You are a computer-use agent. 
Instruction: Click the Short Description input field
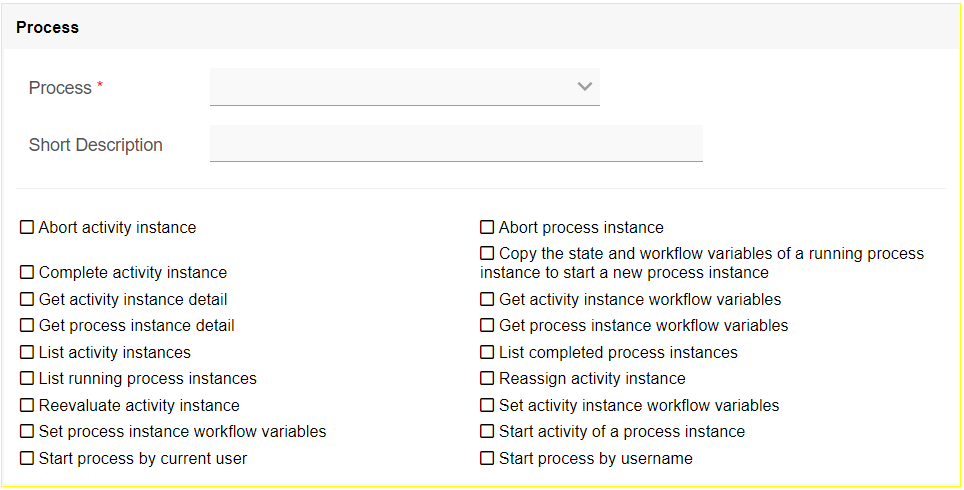tap(456, 144)
